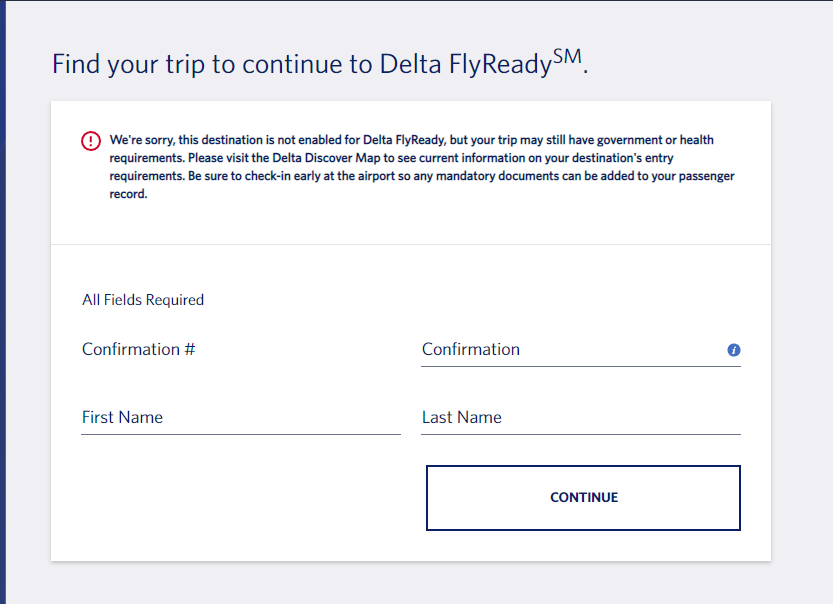Click the red exclamation alert icon

(91, 141)
